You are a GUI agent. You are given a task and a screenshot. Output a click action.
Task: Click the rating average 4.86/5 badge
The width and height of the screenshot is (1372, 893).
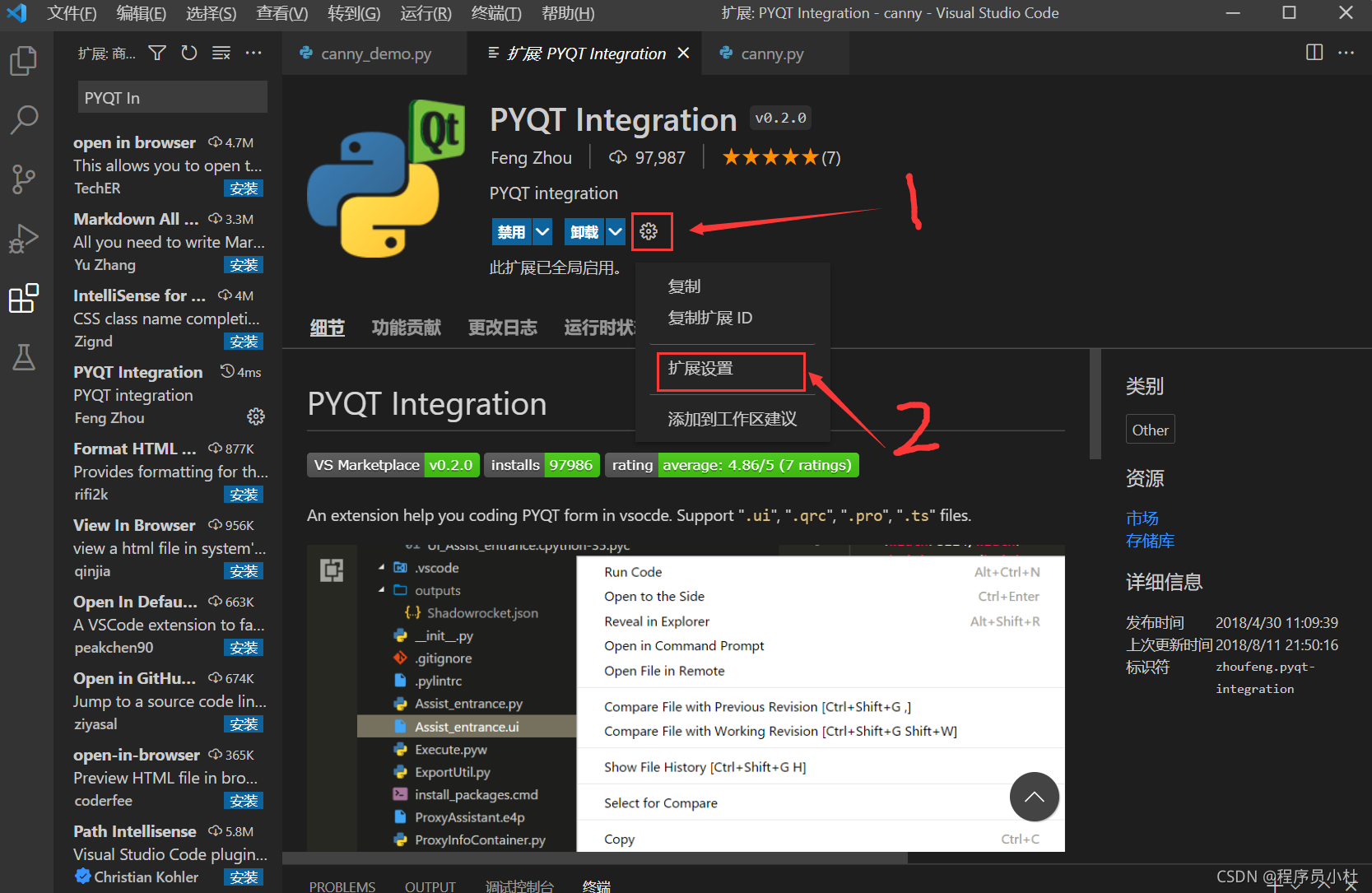(x=732, y=465)
